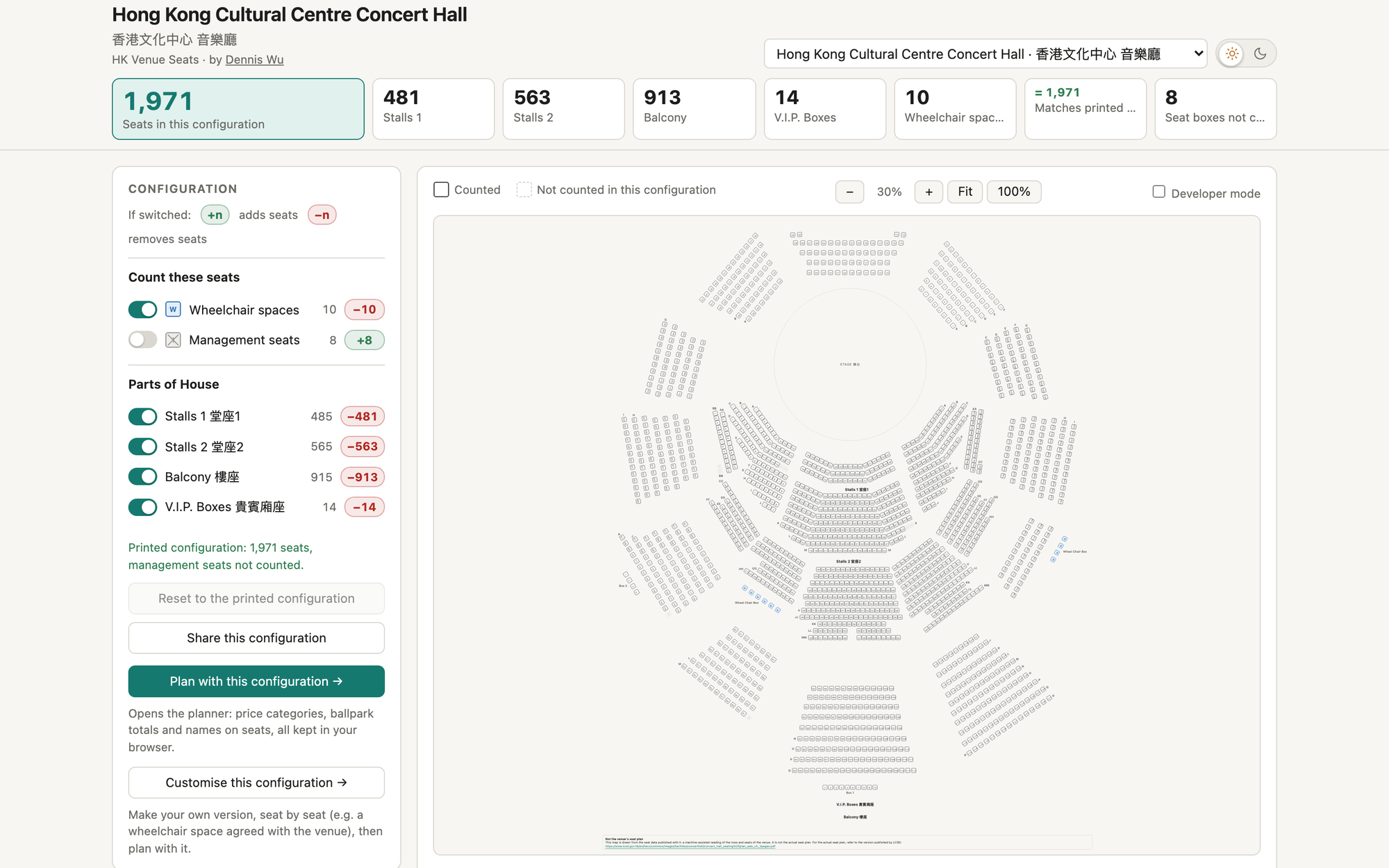Click the Counted legend square icon
This screenshot has height=868, width=1389.
click(x=441, y=190)
